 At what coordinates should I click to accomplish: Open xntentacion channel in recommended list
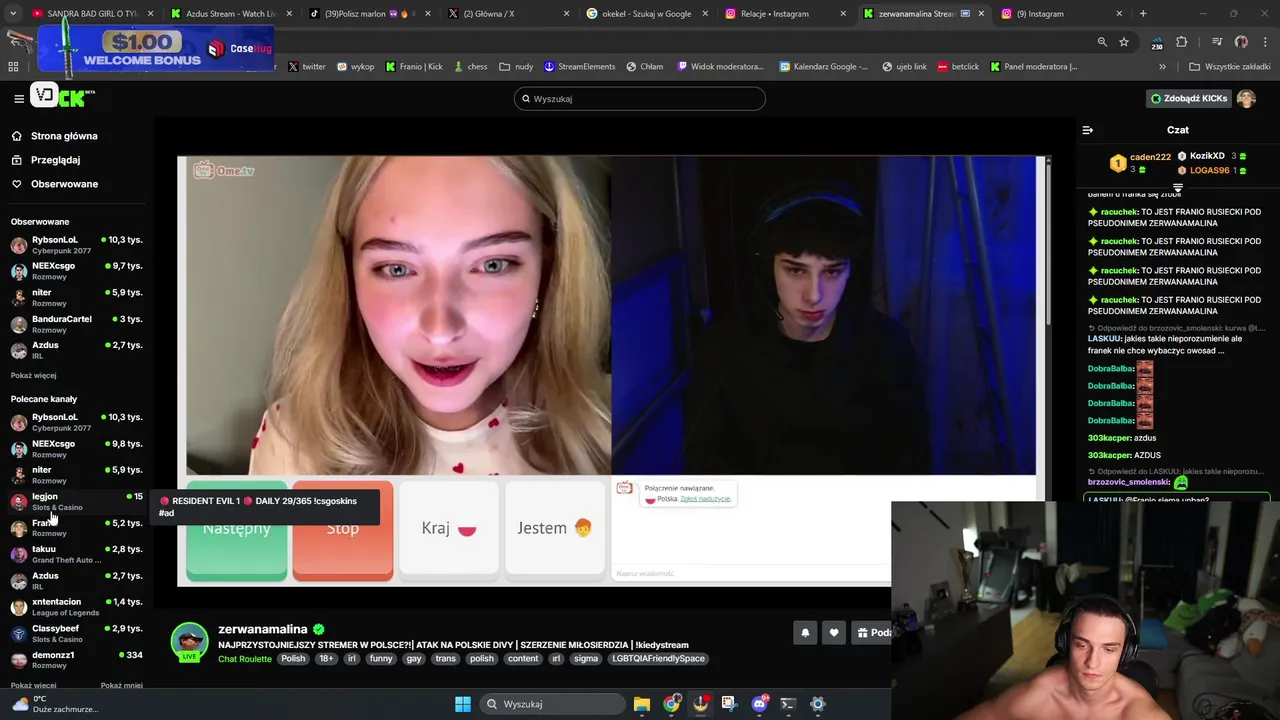(x=76, y=607)
